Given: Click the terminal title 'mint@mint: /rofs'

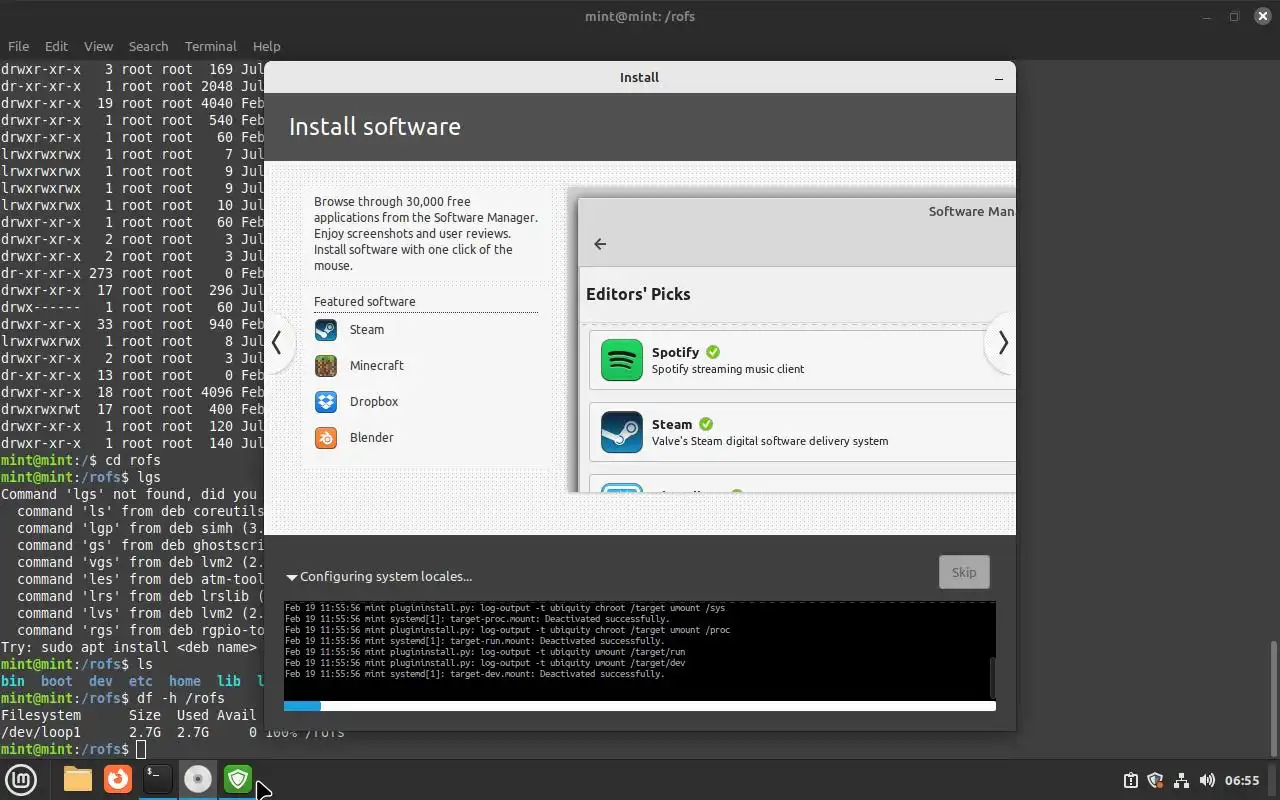Looking at the screenshot, I should (640, 16).
